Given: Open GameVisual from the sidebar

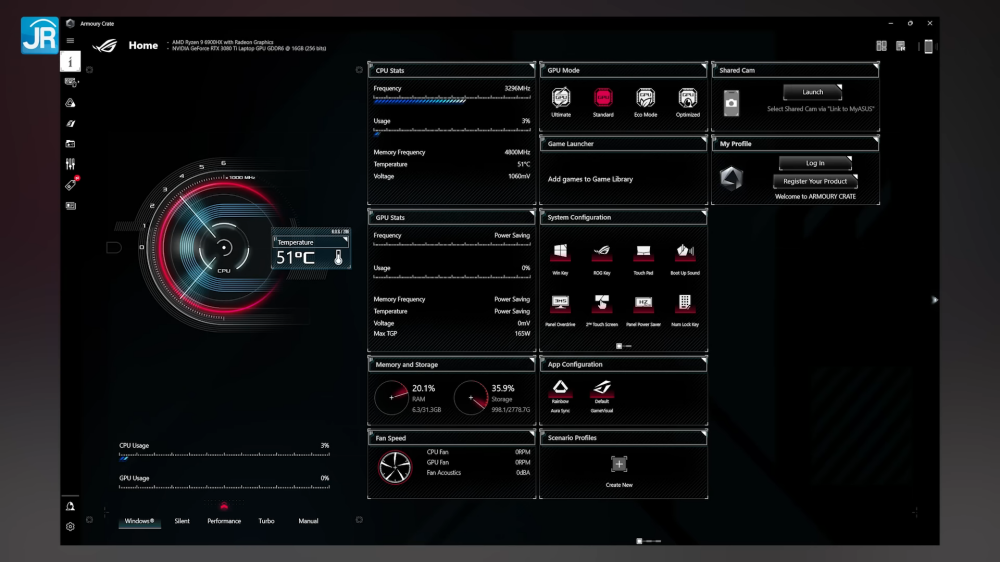Looking at the screenshot, I should [x=70, y=123].
